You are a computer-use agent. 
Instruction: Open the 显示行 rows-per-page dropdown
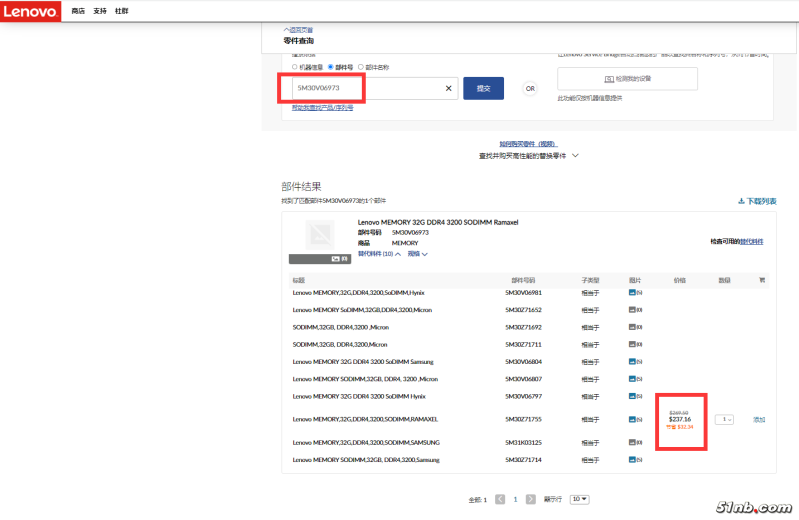(579, 499)
